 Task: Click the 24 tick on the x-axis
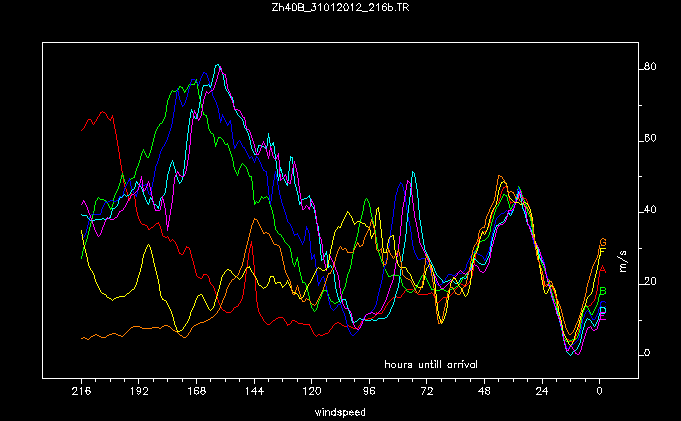pos(542,393)
